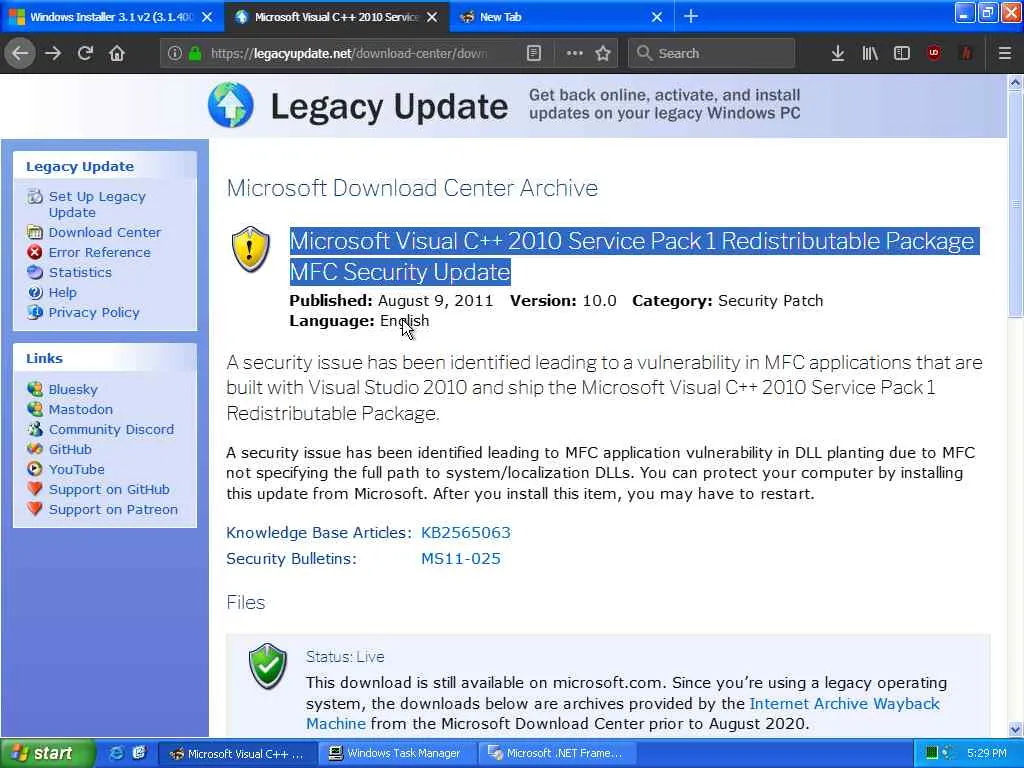Viewport: 1024px width, 768px height.
Task: Open Support on GitHub link
Action: [109, 490]
